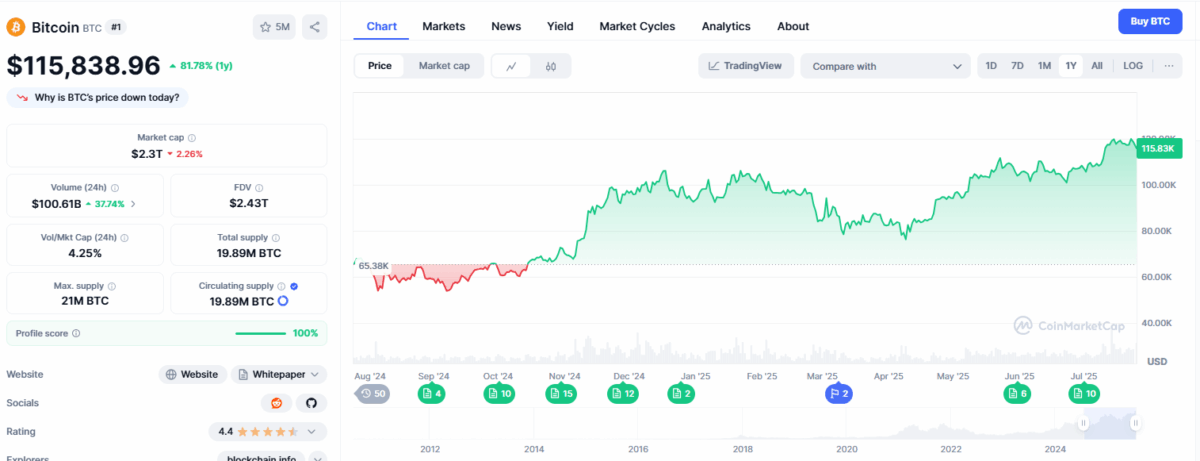1200x461 pixels.
Task: Click the Bitcoin logo icon
Action: click(16, 27)
